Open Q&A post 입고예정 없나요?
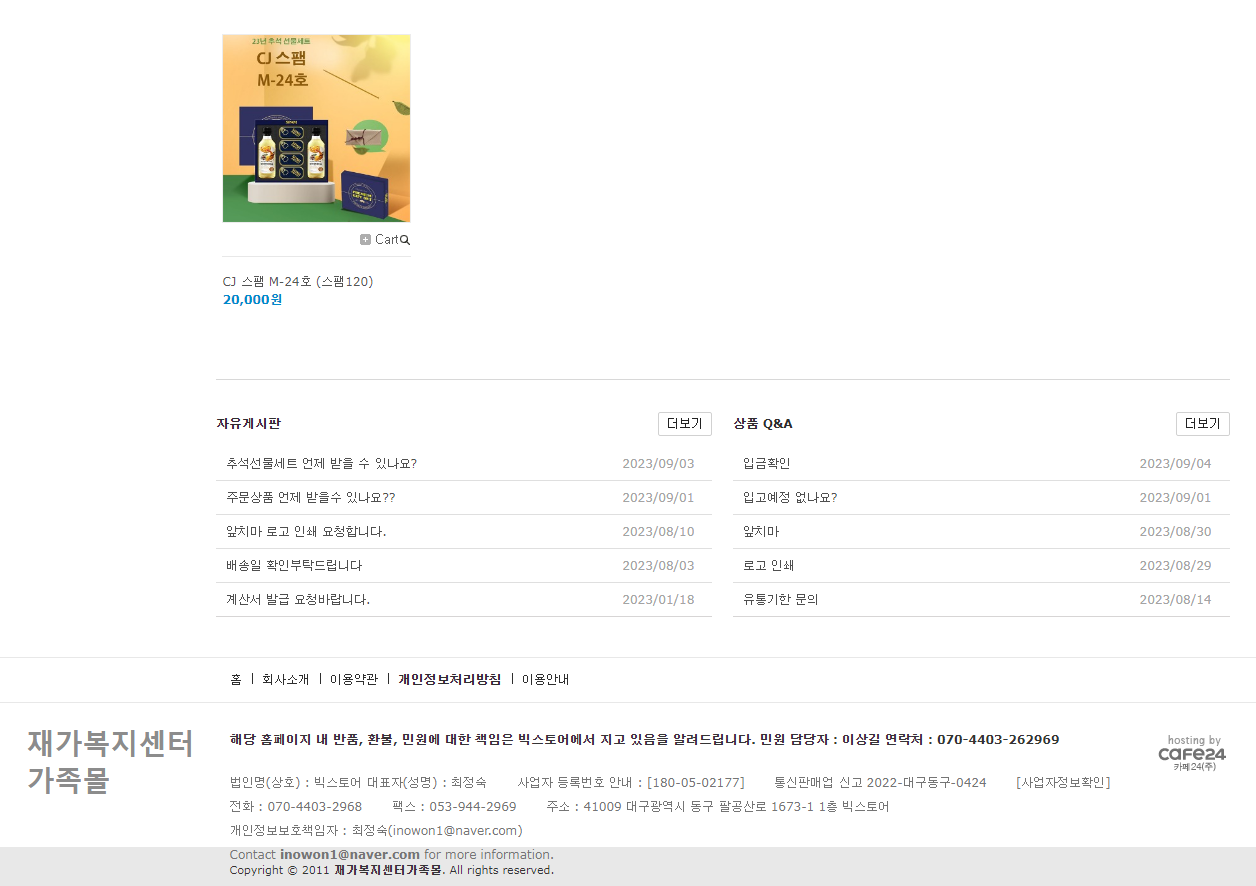The image size is (1256, 886). pos(790,498)
